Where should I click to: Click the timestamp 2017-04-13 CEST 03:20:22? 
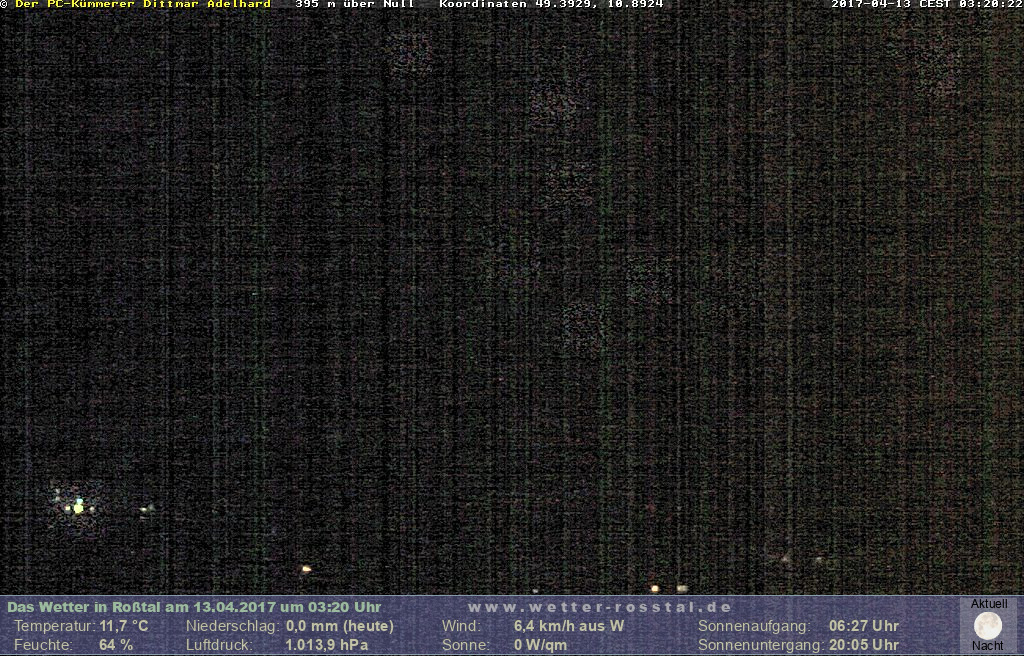coord(927,4)
